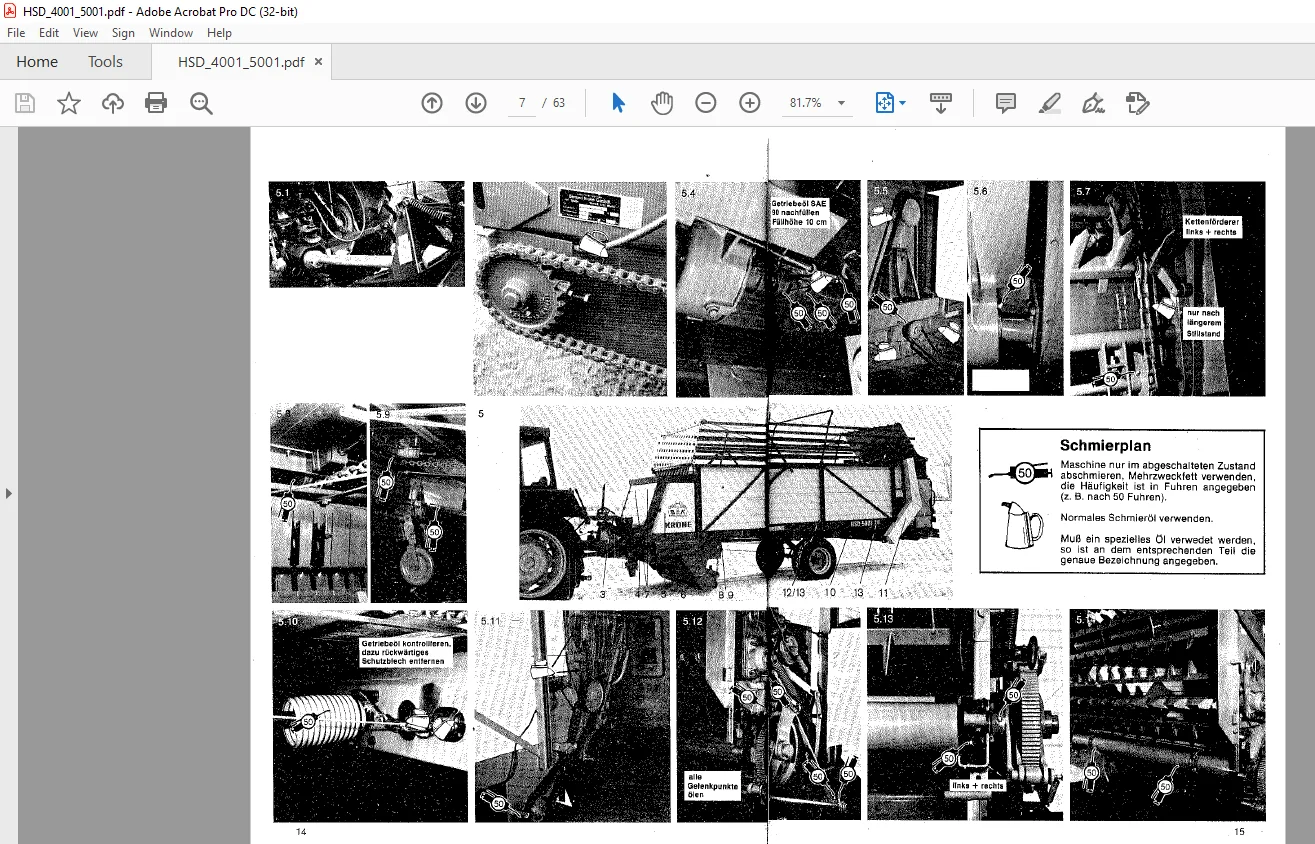Screen dimensions: 1315x844
Task: Select the HSD_4001_5001.pdf document tab
Action: (241, 61)
